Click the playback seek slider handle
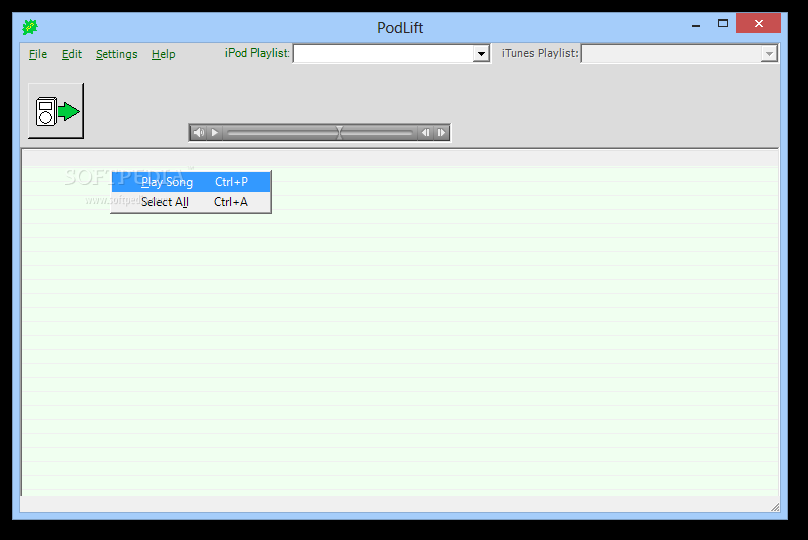 pyautogui.click(x=339, y=133)
